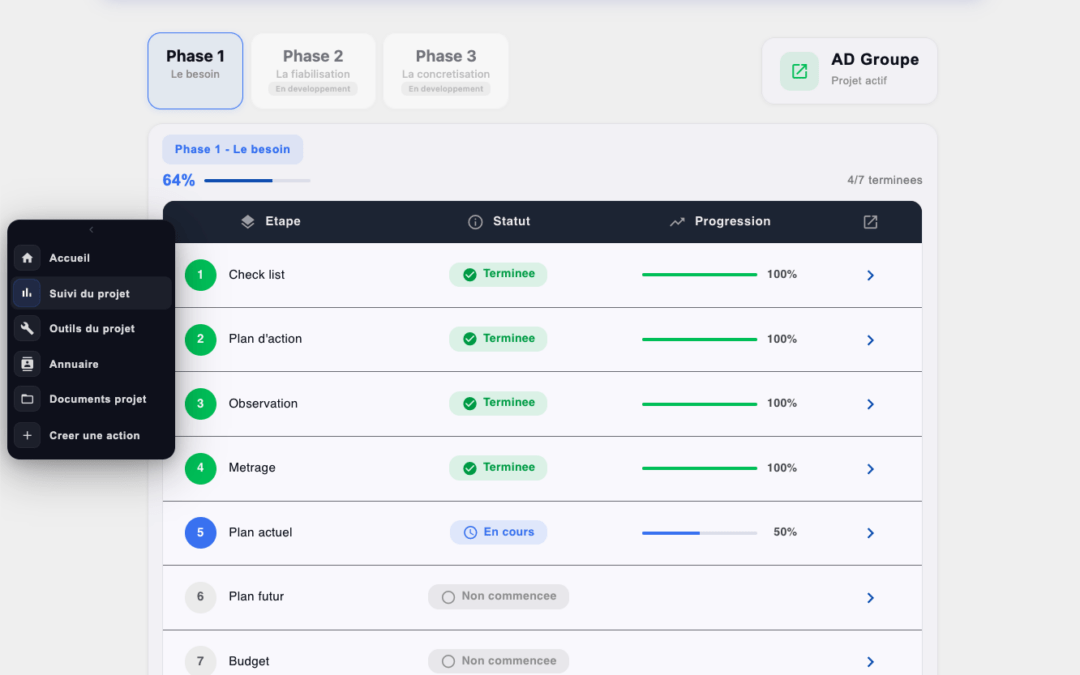1080x675 pixels.
Task: Choose Creer une action in the sidebar
Action: (x=92, y=435)
